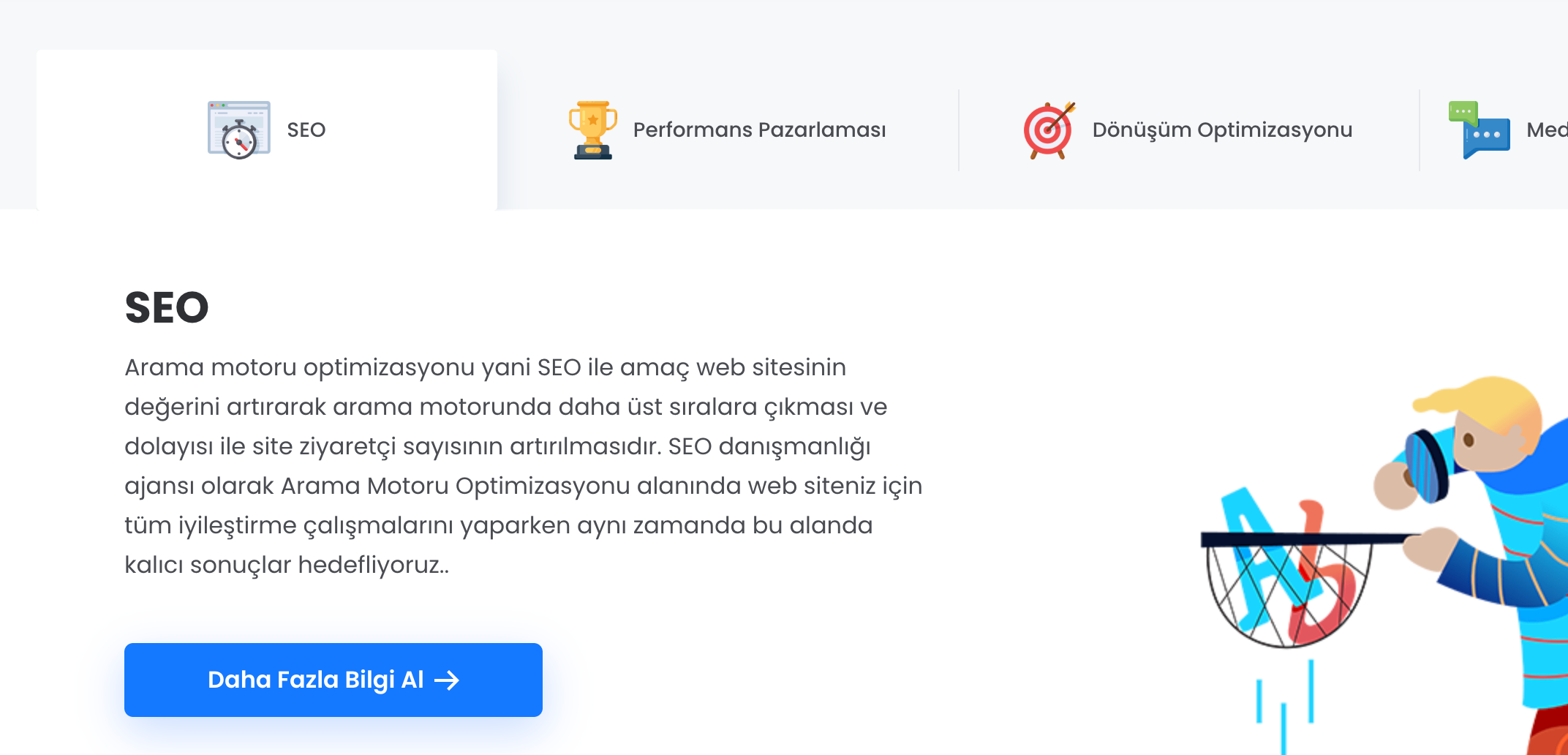Click the SEO stopwatch browser icon
The height and width of the screenshot is (755, 1568).
pyautogui.click(x=239, y=130)
